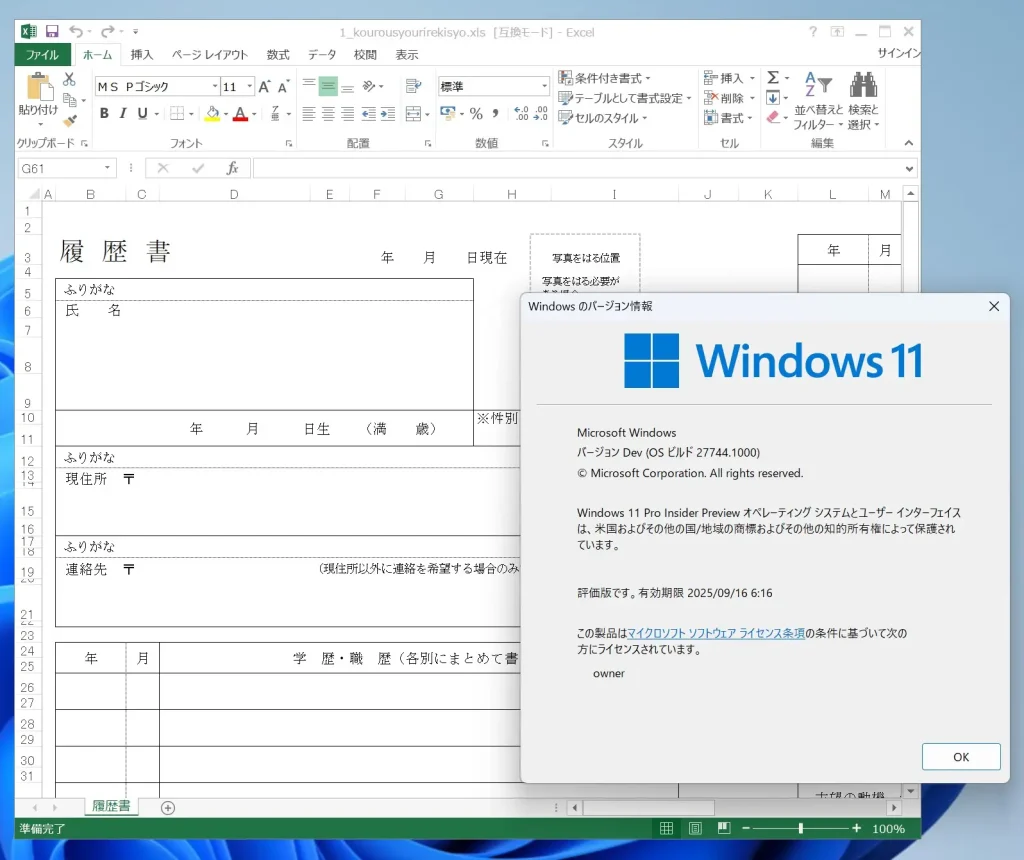Apply the red font color A

pos(240,114)
